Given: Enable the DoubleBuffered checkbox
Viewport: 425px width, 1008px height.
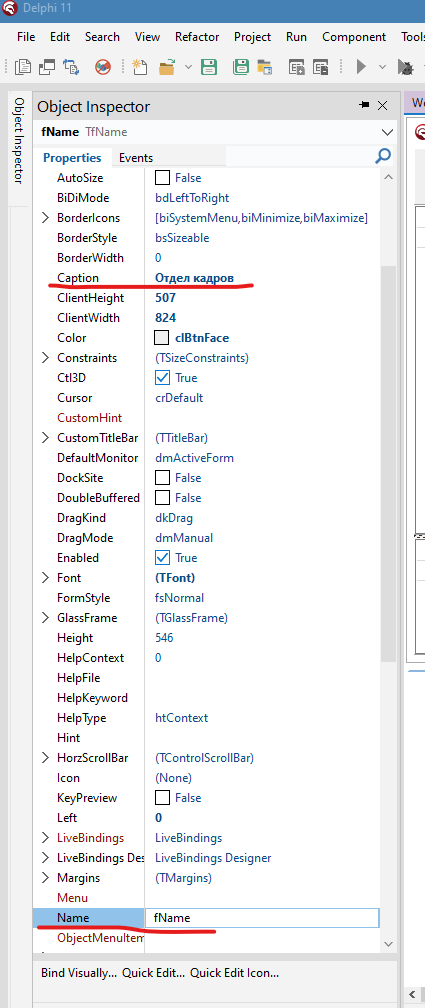Looking at the screenshot, I should click(163, 498).
